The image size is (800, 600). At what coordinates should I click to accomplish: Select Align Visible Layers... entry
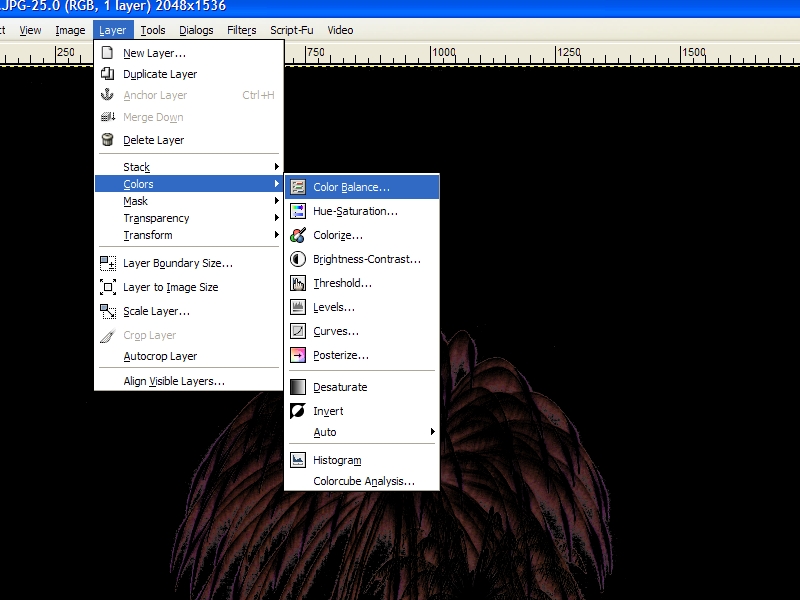click(189, 381)
